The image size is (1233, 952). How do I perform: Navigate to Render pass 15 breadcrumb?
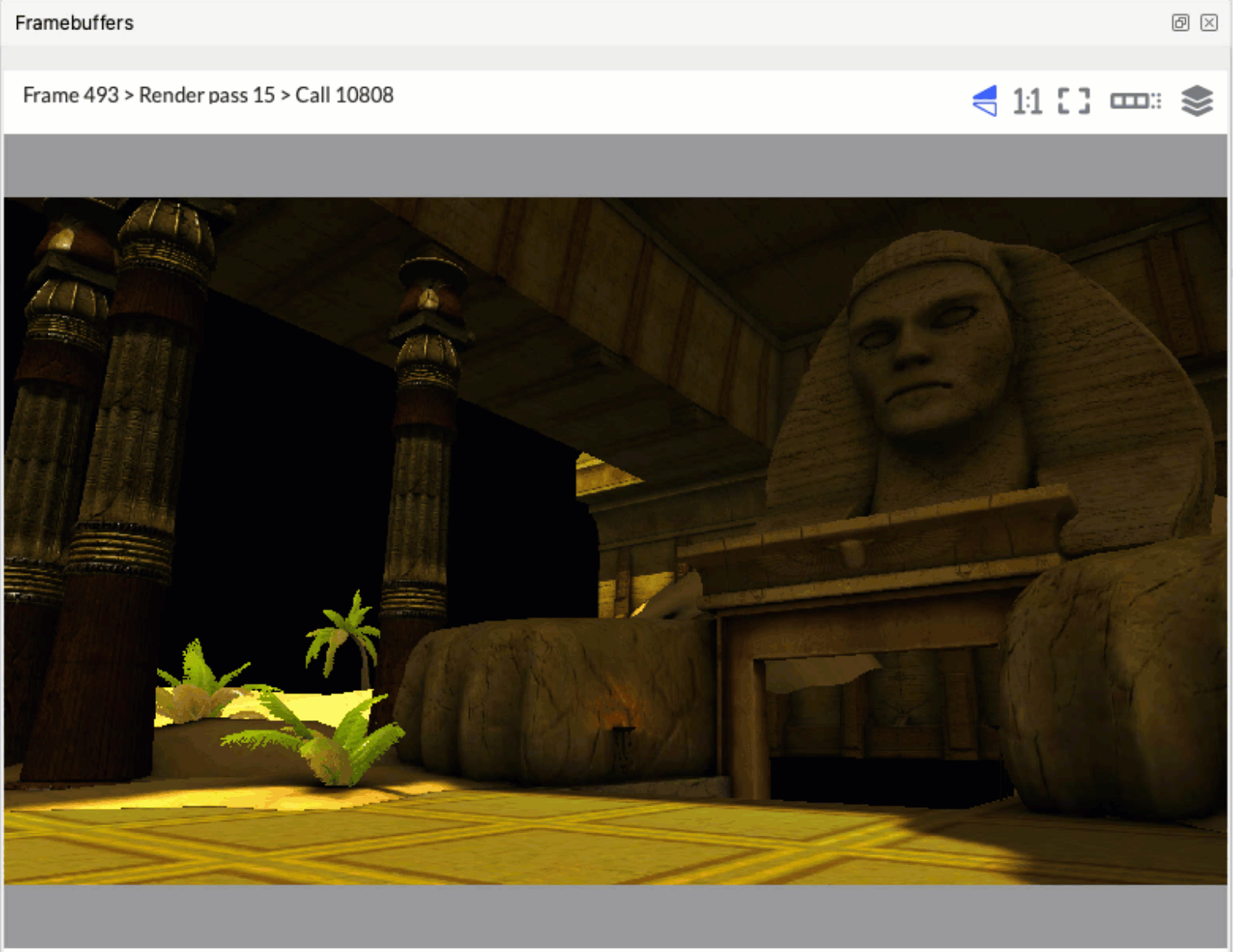(206, 95)
